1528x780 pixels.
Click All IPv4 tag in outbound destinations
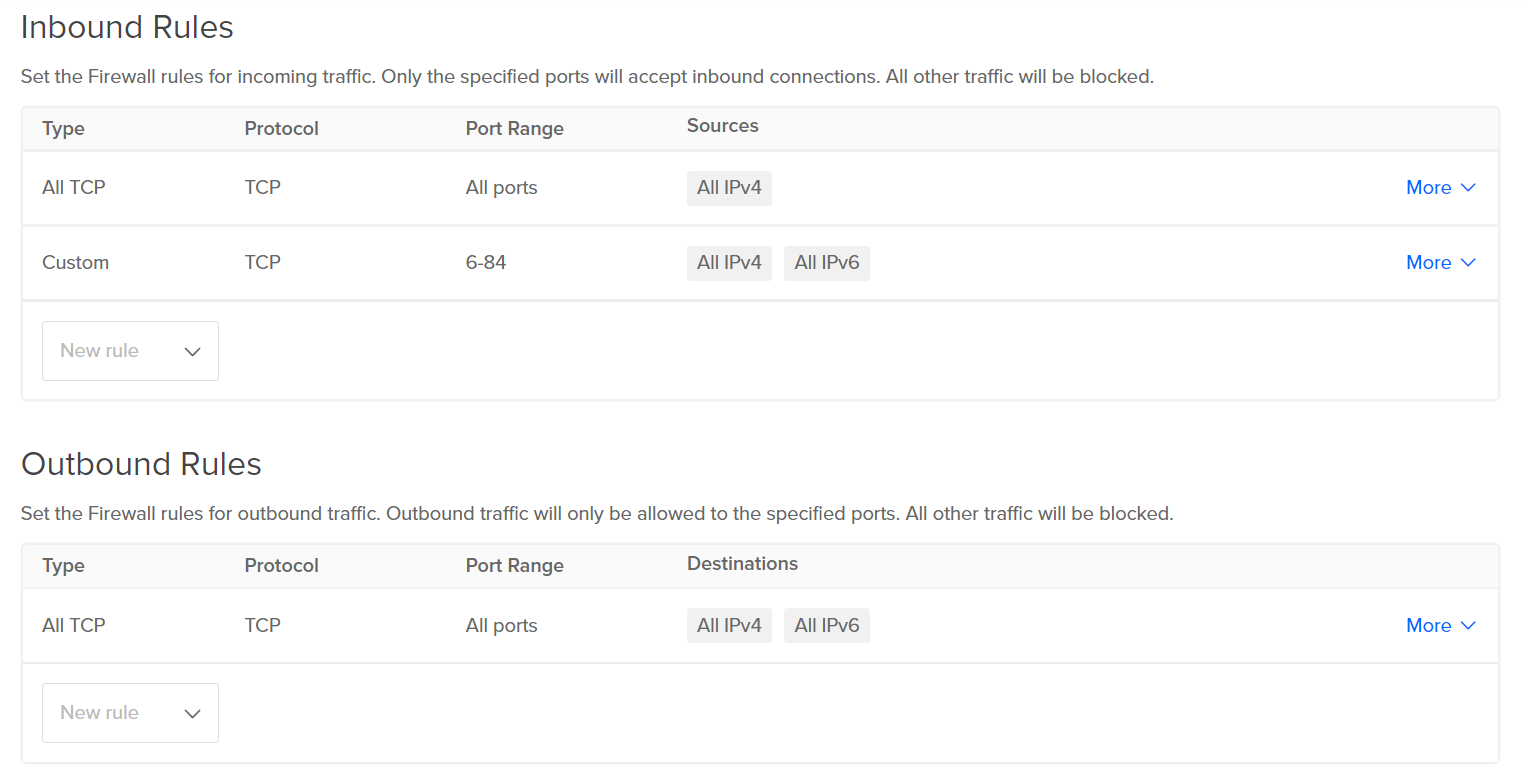(x=729, y=626)
